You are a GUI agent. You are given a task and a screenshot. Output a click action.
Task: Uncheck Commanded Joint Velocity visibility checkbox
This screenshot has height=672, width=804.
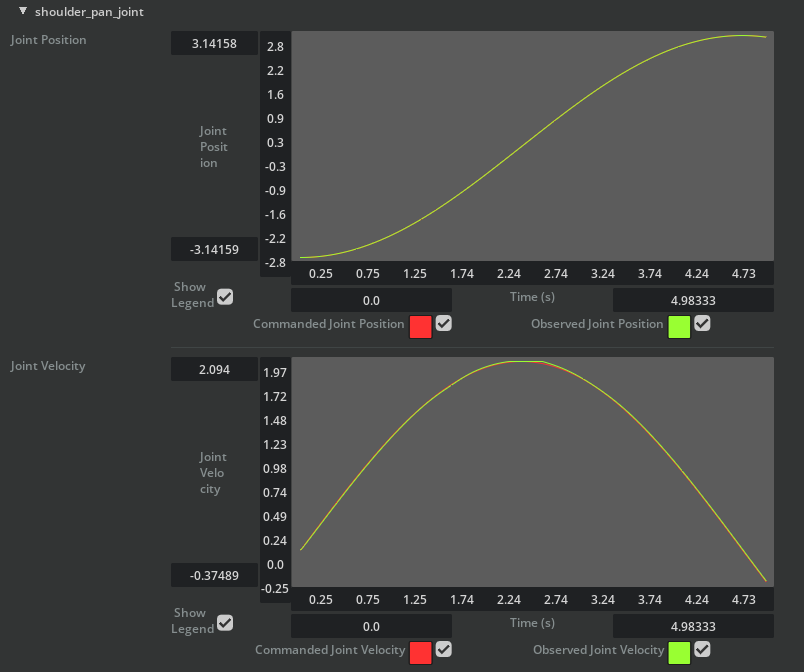coord(444,649)
